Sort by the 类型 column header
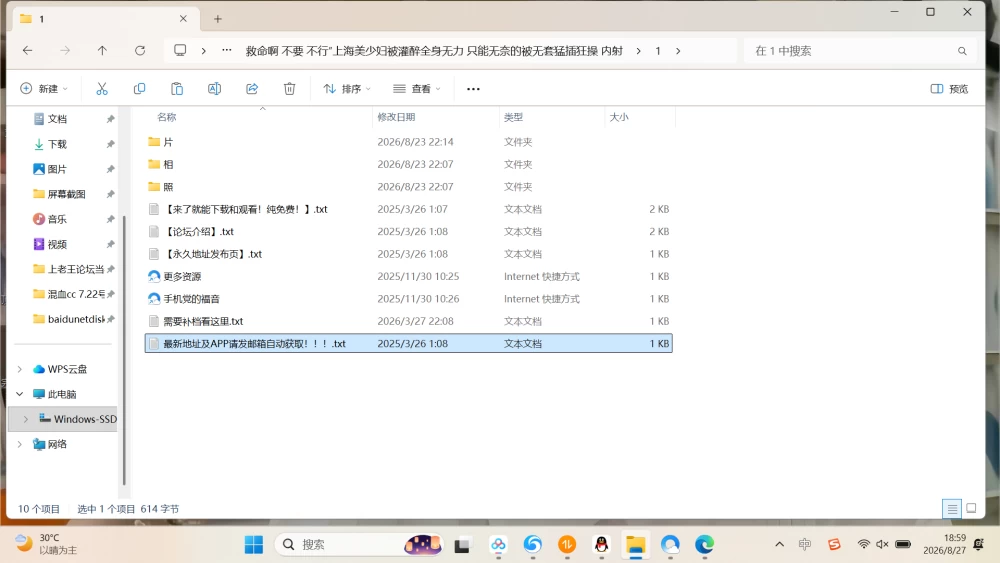Screen dimensions: 1000x563 click(513, 117)
